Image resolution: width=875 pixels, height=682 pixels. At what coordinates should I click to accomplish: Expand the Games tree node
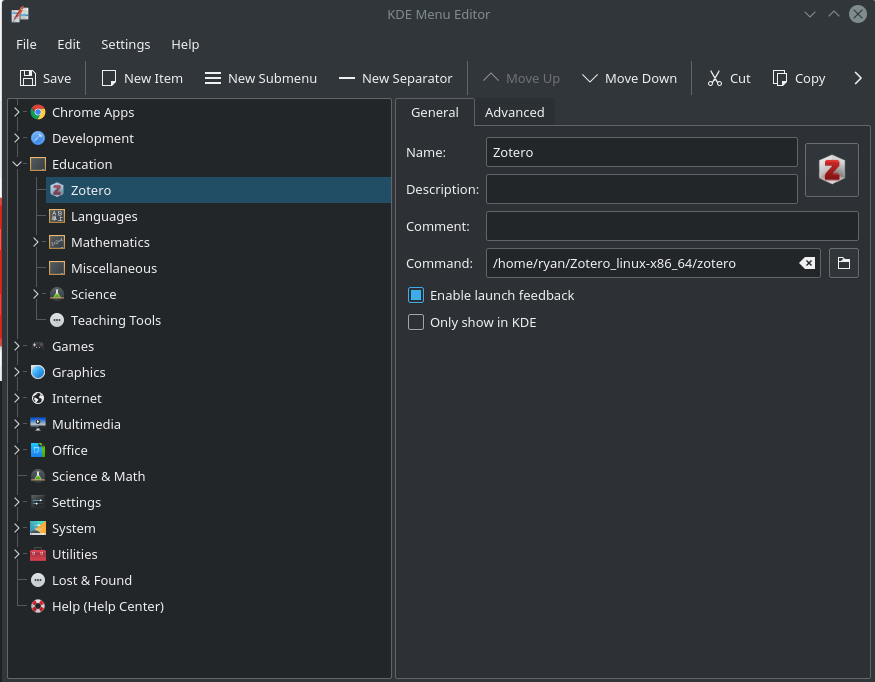point(17,346)
